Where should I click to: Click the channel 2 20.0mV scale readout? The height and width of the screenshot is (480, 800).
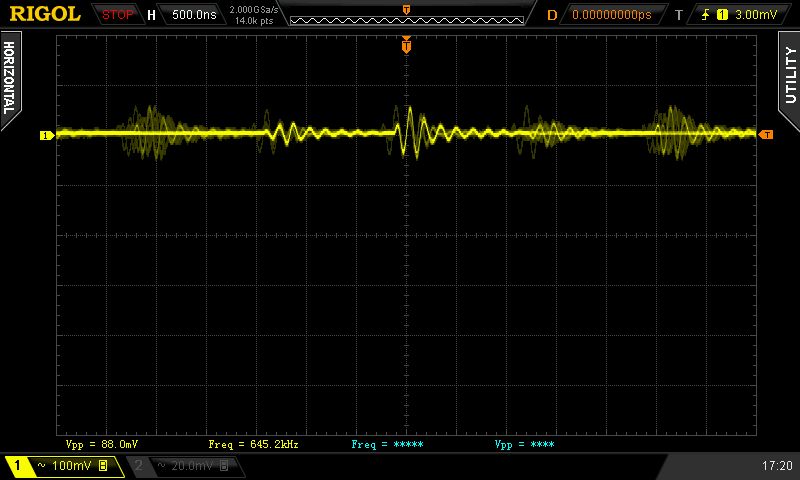click(x=192, y=466)
